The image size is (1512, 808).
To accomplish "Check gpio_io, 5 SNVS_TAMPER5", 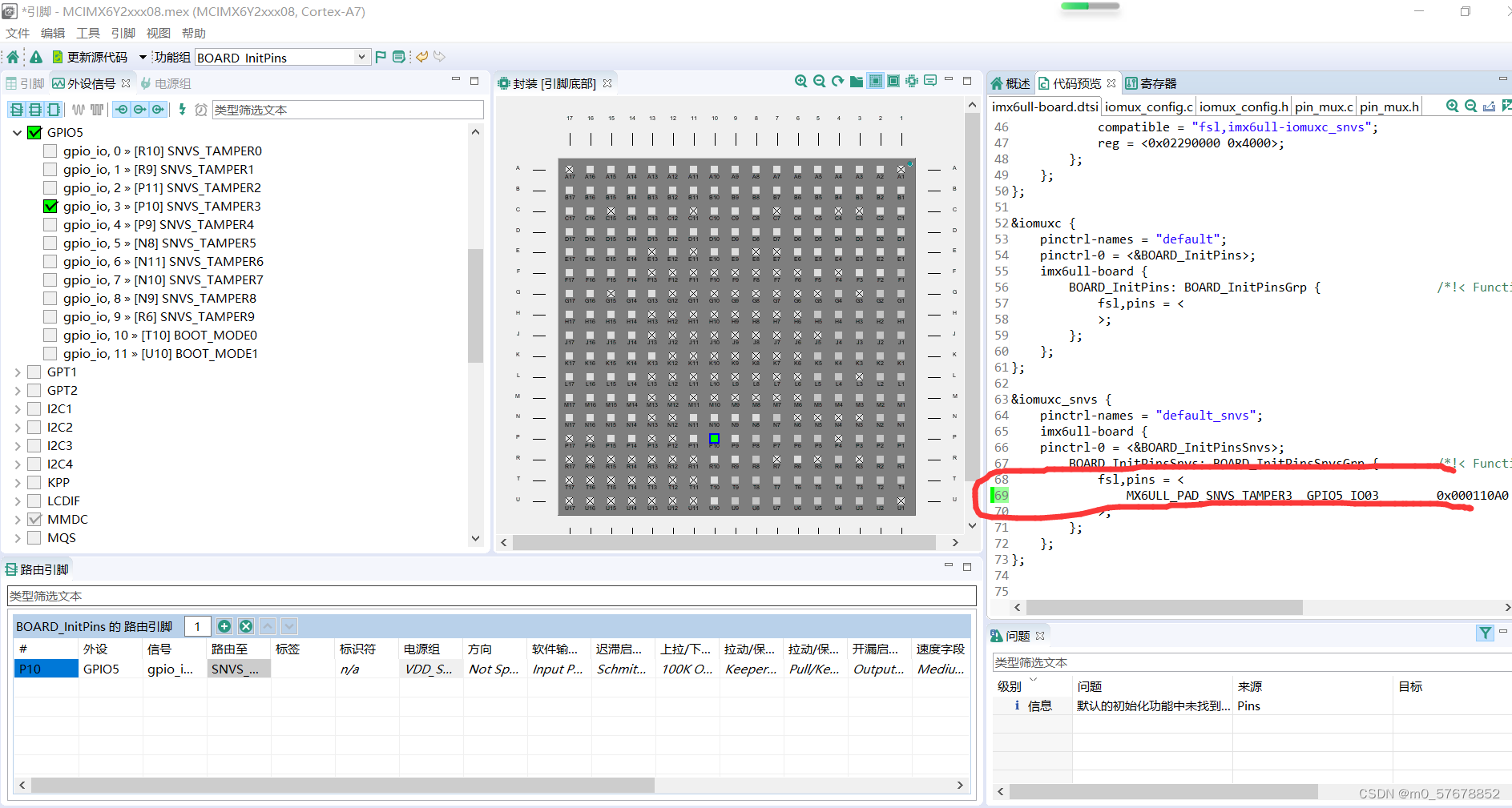I will point(50,243).
